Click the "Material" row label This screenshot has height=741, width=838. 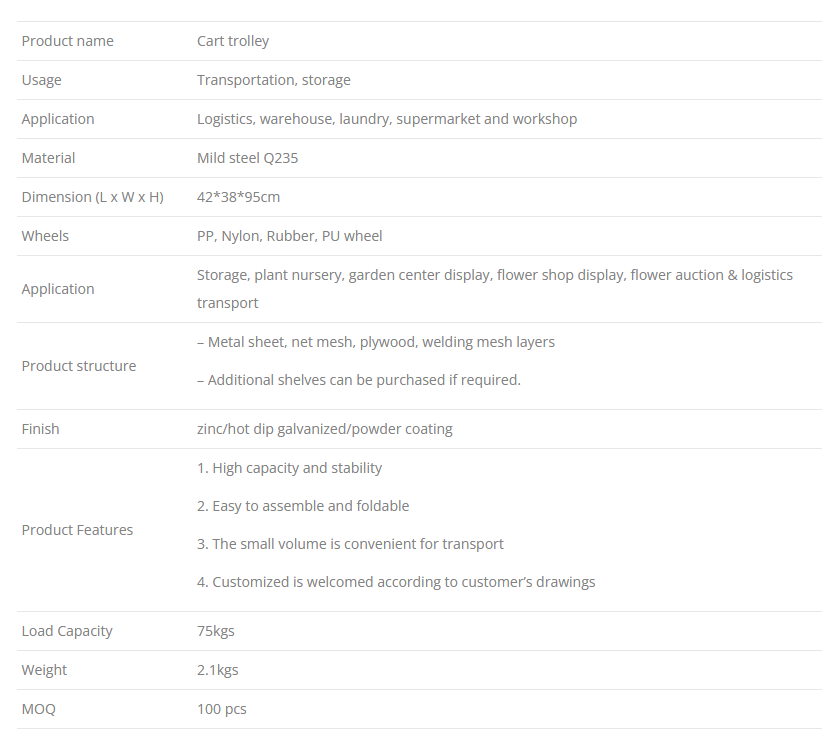coord(48,158)
